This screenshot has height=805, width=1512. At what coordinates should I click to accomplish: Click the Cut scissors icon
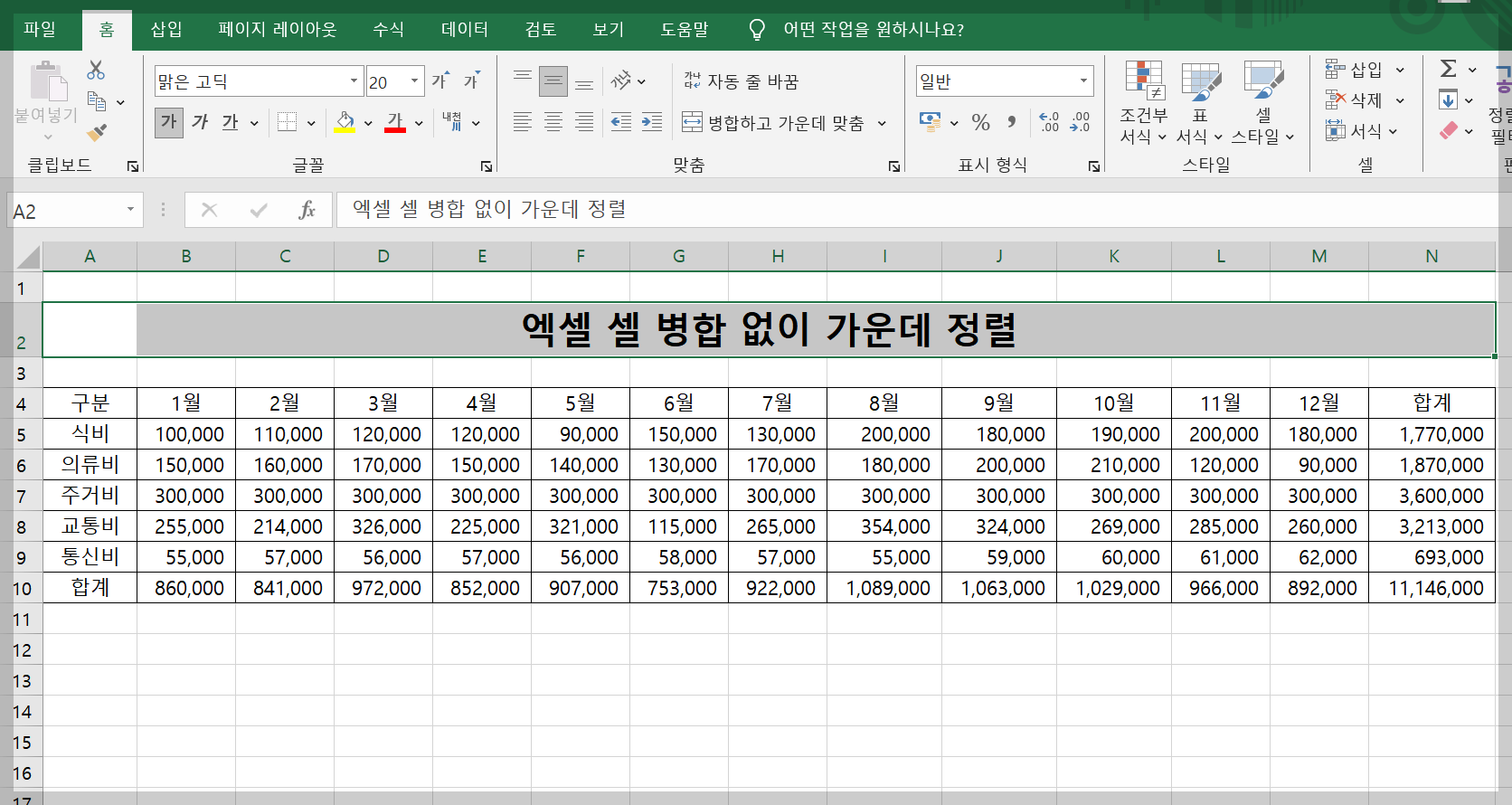pyautogui.click(x=96, y=71)
